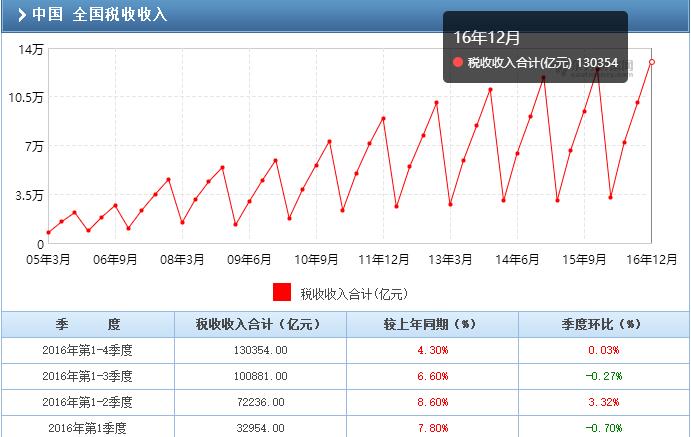Click the red dot in the tooltip
Image resolution: width=691 pixels, height=437 pixels.
(458, 62)
